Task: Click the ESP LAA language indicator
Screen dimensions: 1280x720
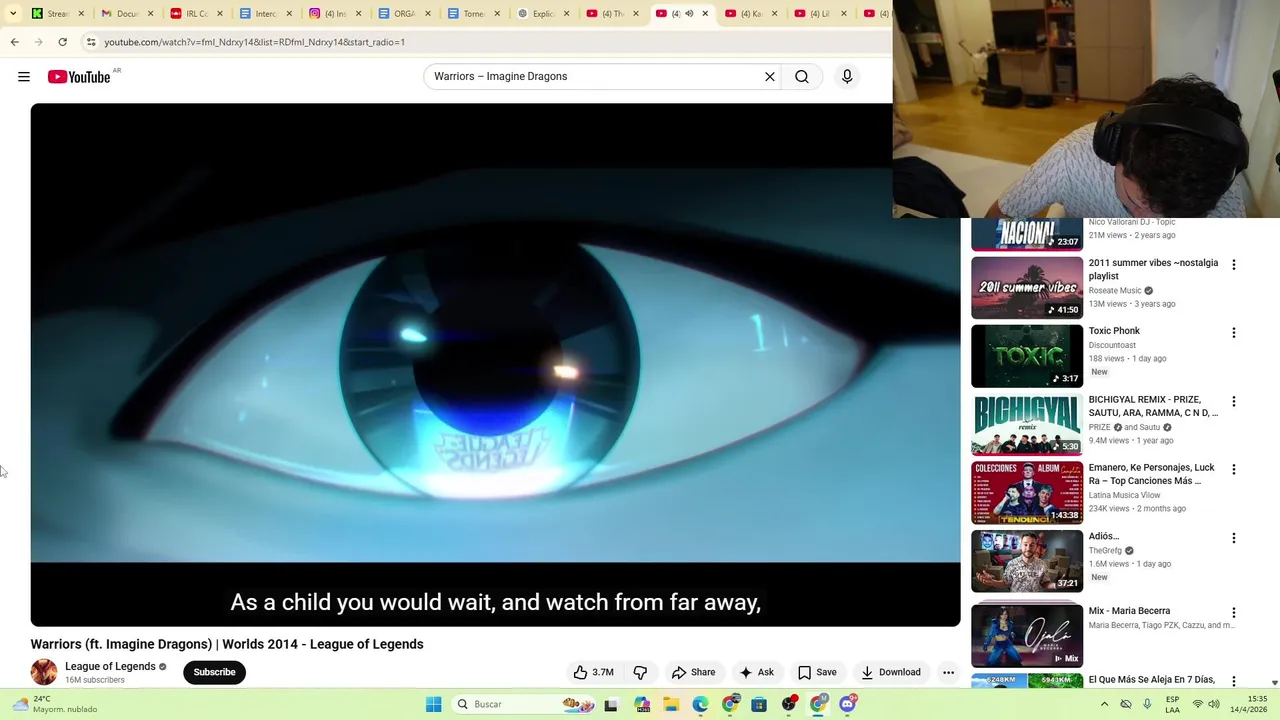Action: 1172,704
